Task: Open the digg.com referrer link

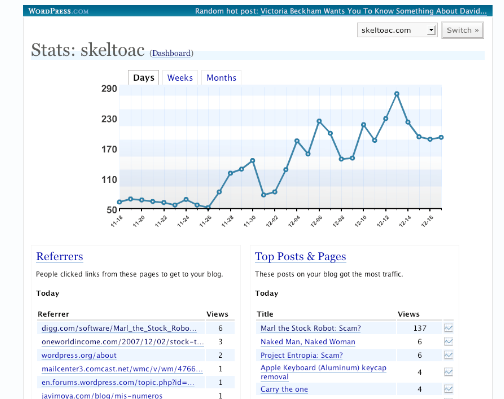Action: click(x=119, y=328)
